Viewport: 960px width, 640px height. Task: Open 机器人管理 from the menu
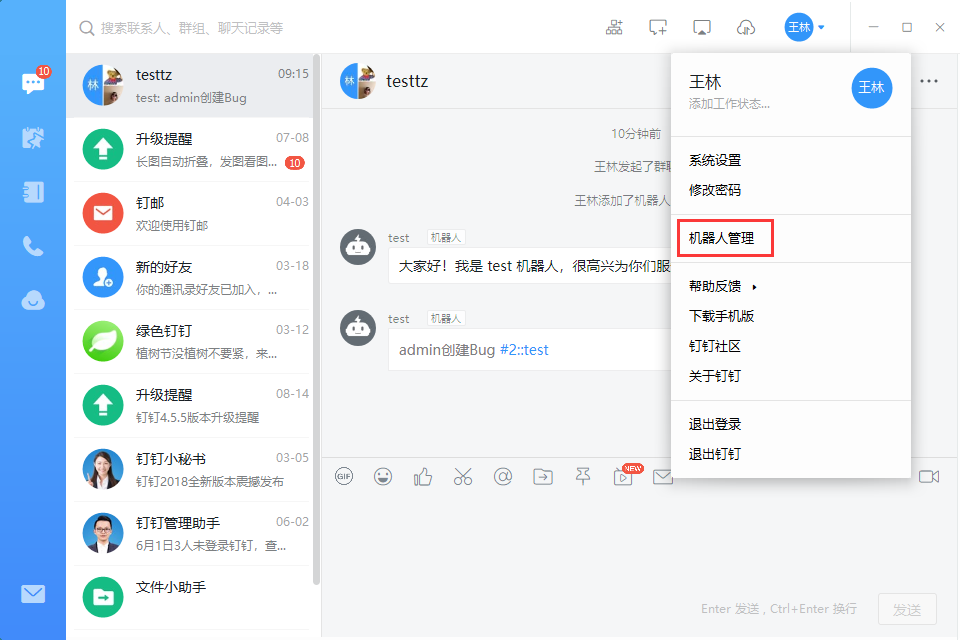click(721, 238)
